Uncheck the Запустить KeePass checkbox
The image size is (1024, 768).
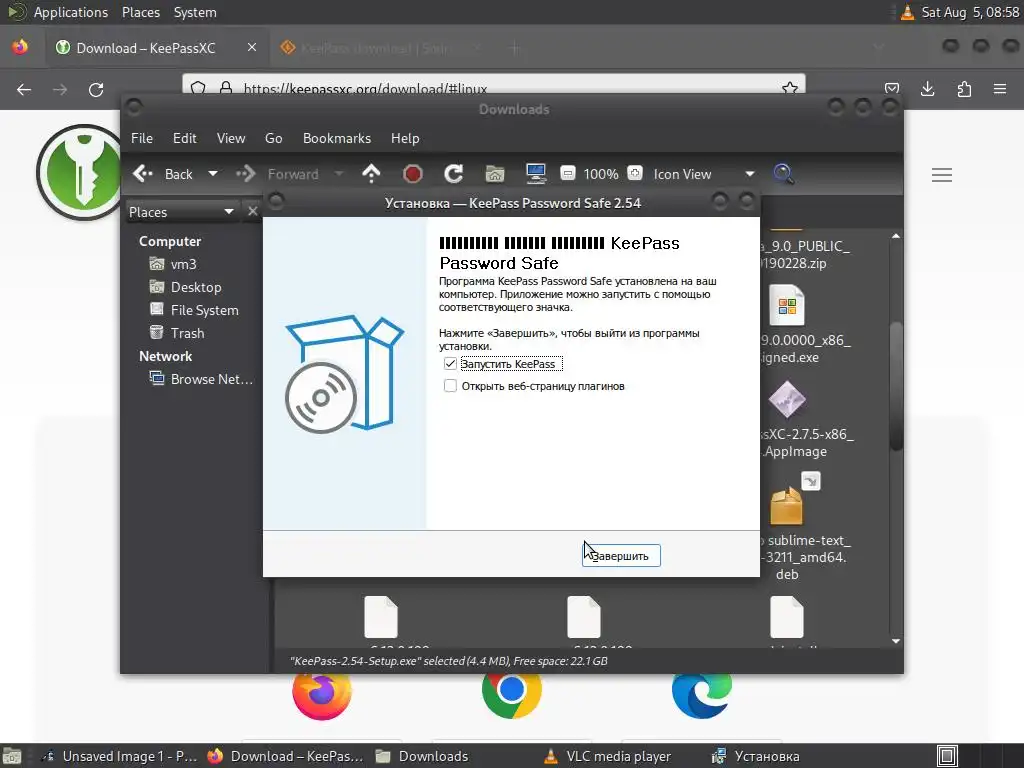point(450,364)
